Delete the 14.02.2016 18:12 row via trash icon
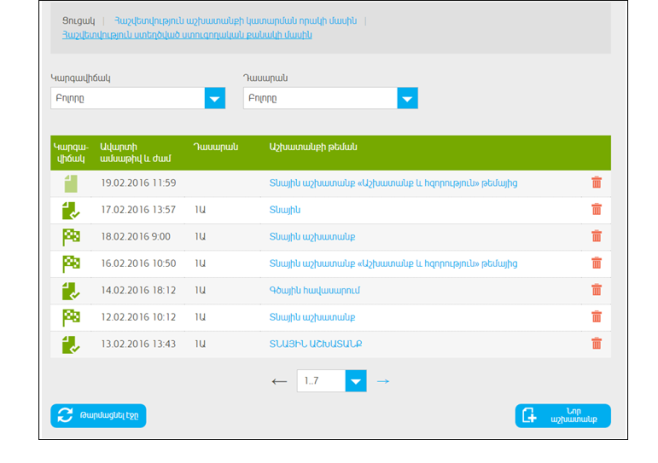Viewport: 658px width, 463px height. coord(596,290)
